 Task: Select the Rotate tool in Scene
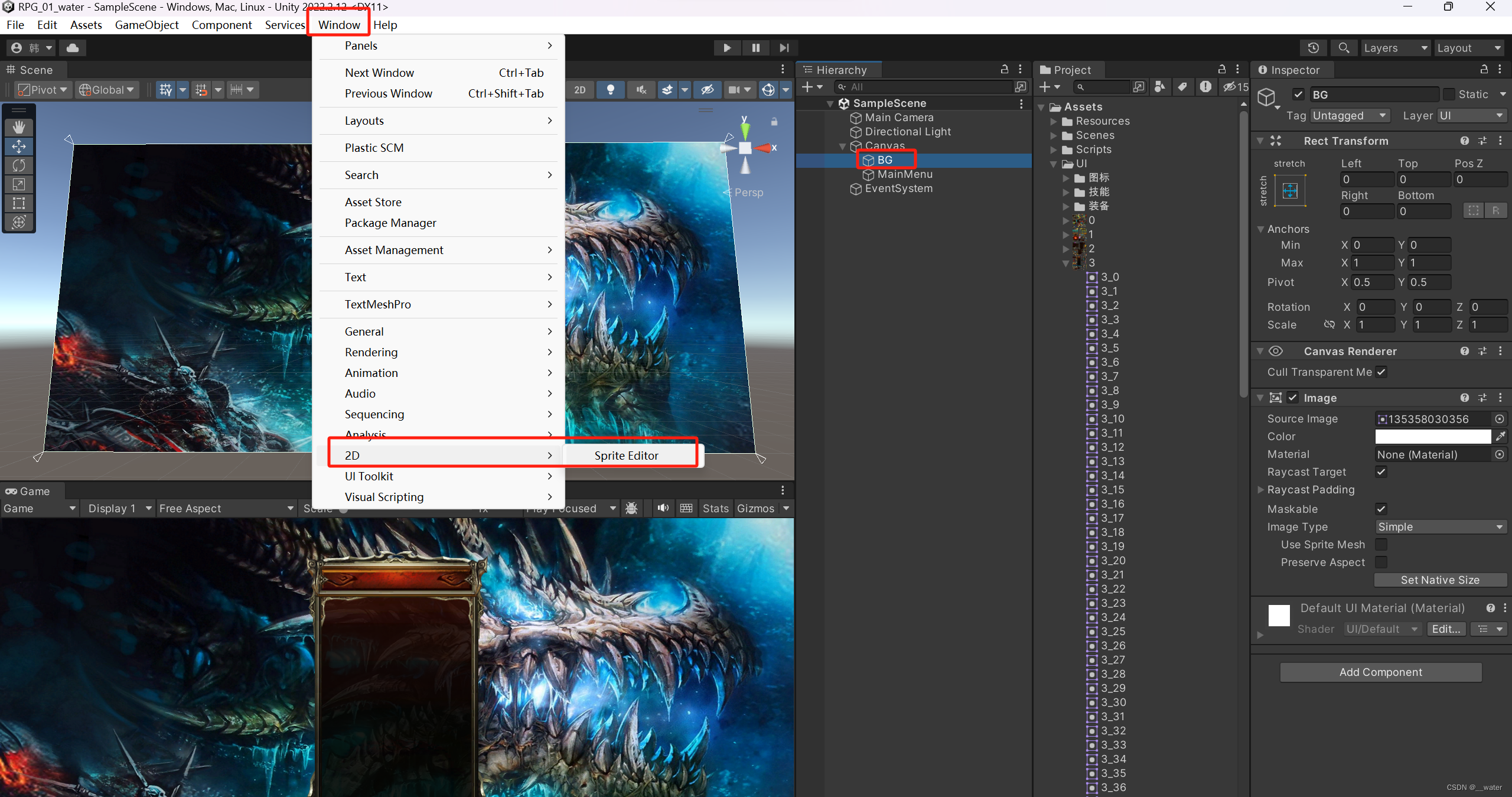pyautogui.click(x=19, y=165)
